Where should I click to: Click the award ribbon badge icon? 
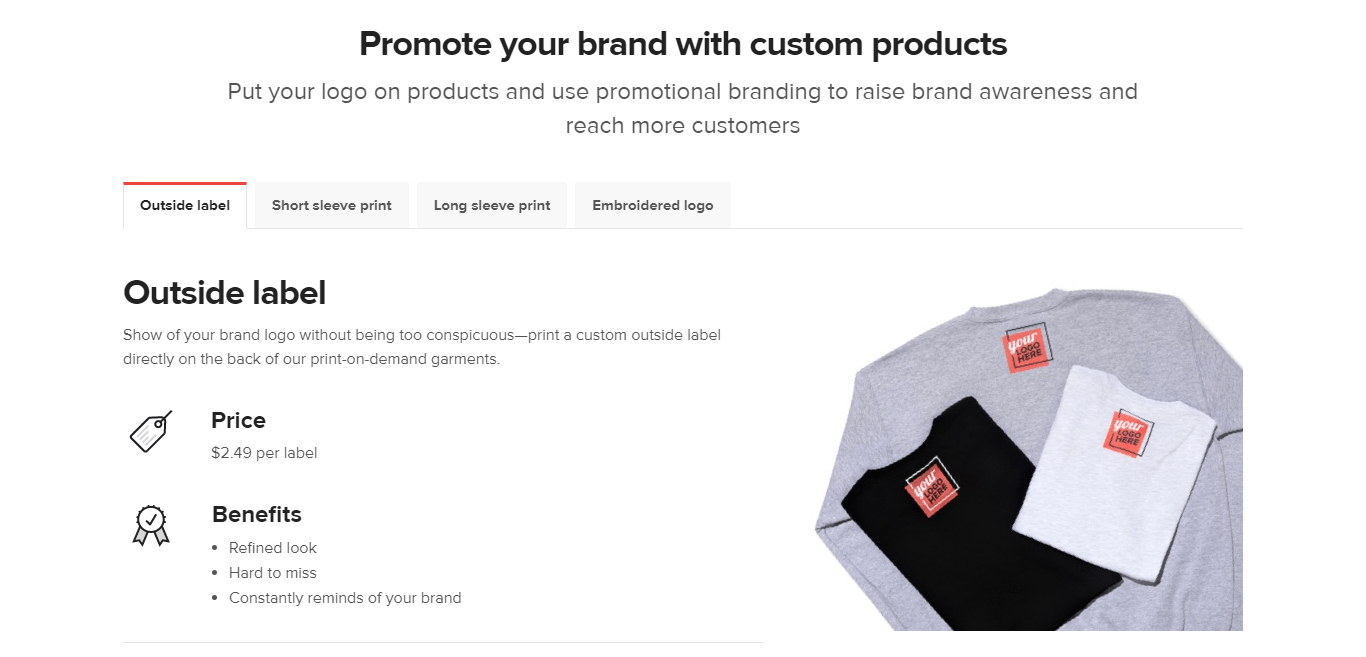[151, 524]
